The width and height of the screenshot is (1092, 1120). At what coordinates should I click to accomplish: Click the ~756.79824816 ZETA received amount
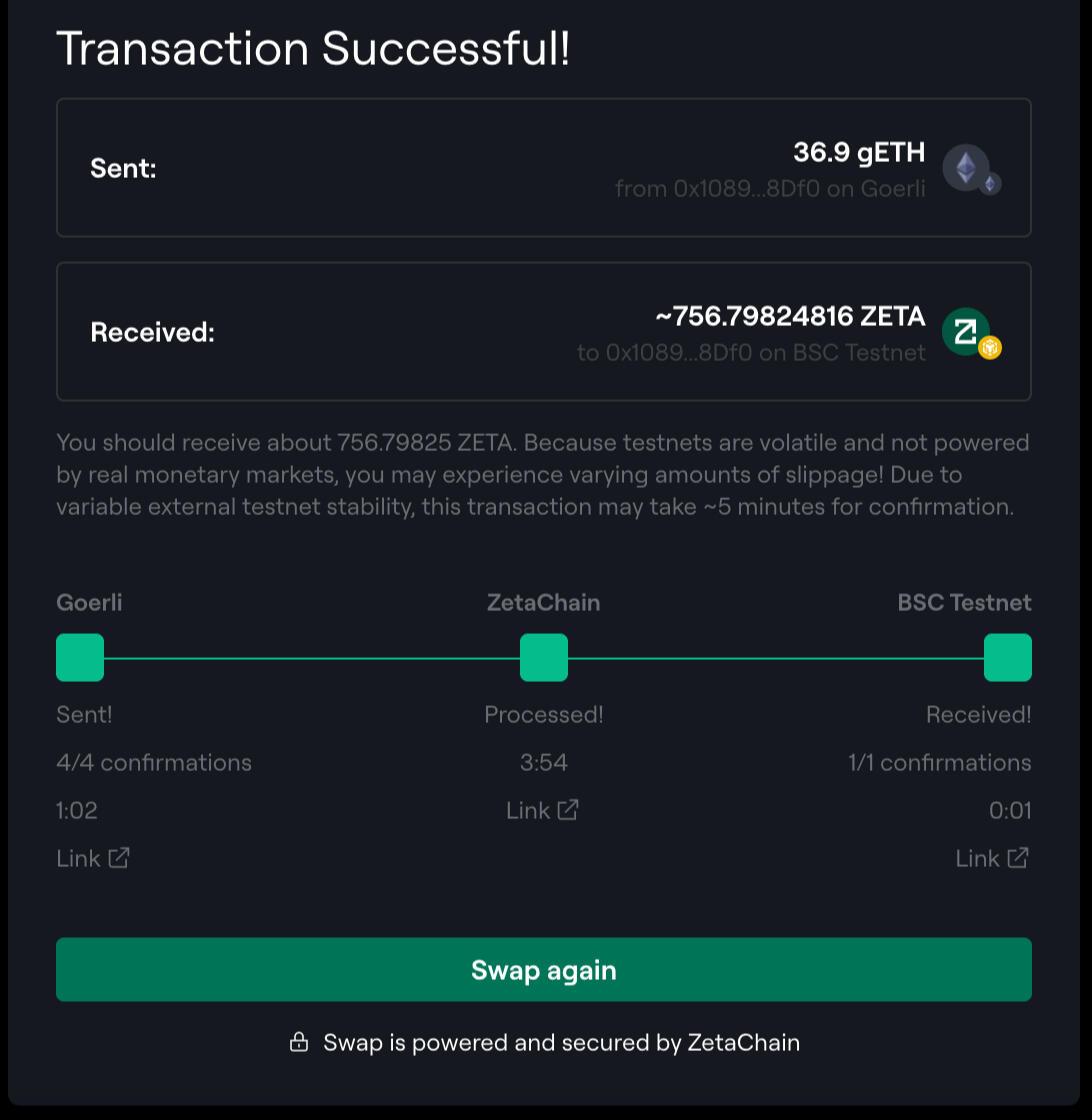pyautogui.click(x=790, y=316)
